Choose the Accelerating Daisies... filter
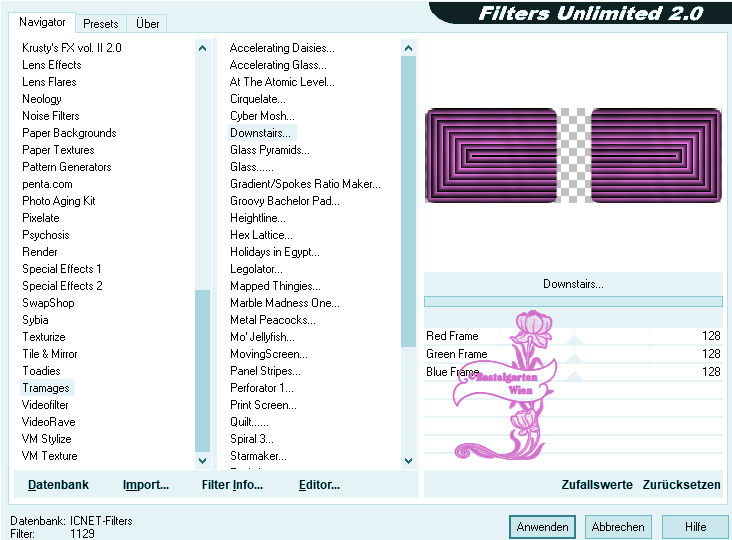This screenshot has height=540, width=732. 282,48
